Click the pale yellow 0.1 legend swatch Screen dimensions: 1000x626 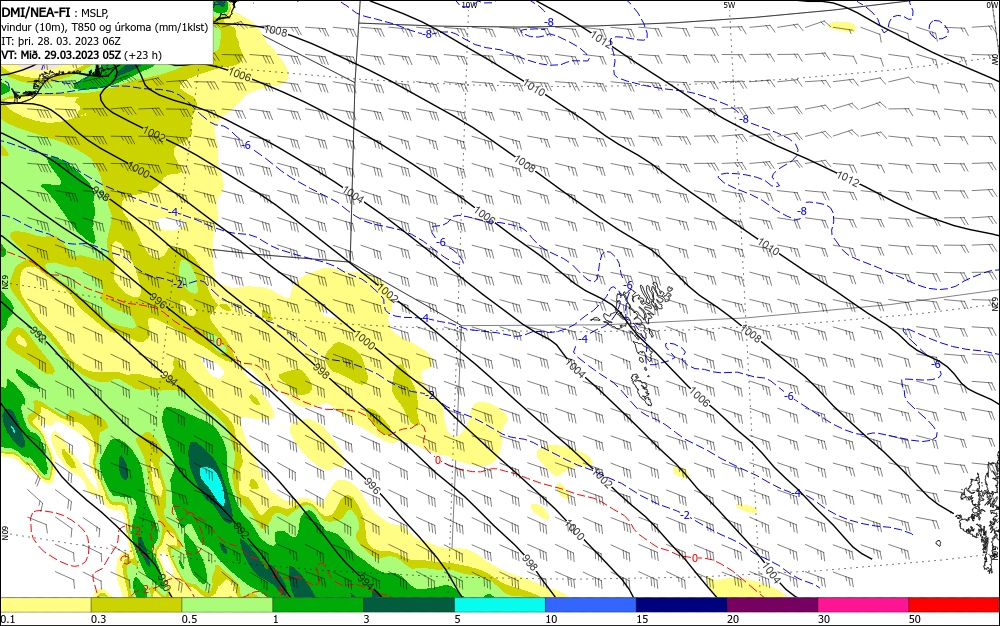tap(45, 605)
